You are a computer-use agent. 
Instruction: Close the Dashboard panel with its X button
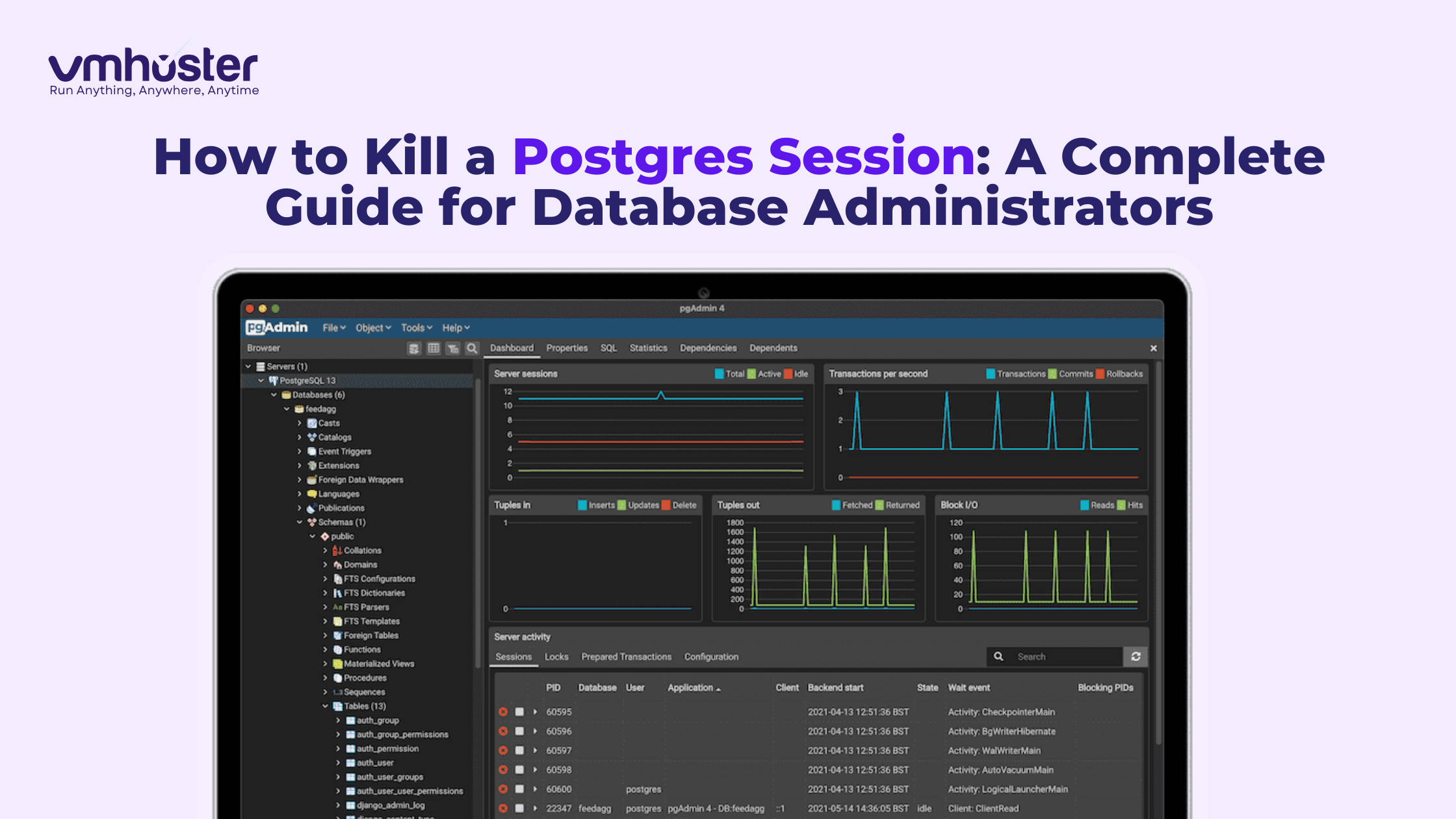(1154, 348)
